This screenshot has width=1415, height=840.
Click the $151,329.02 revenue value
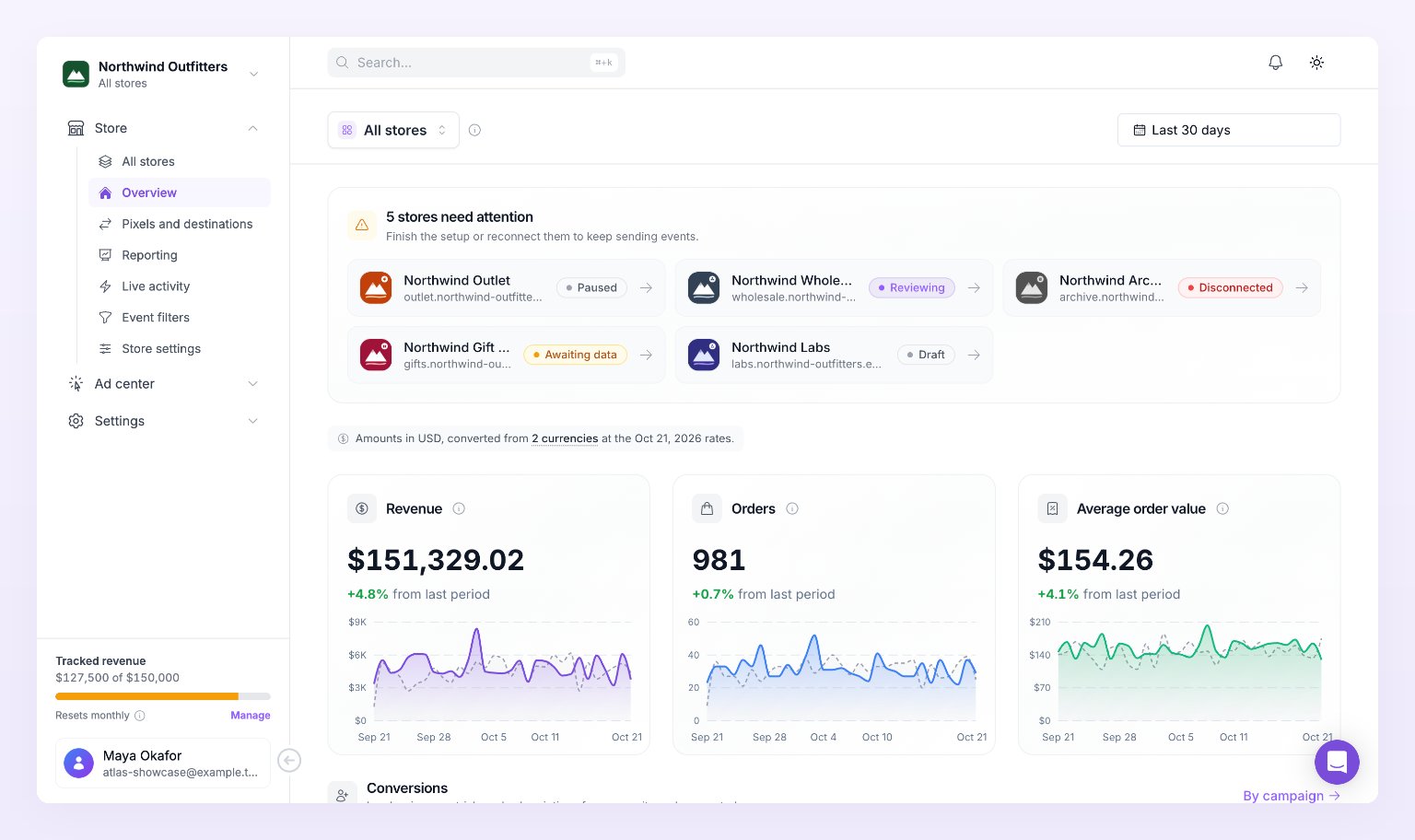pyautogui.click(x=436, y=560)
